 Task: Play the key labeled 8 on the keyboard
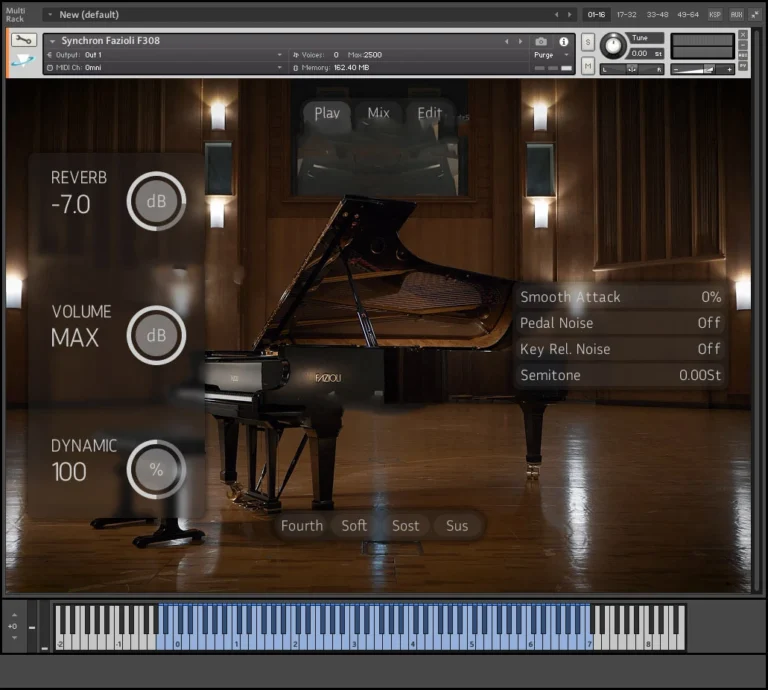pos(648,642)
